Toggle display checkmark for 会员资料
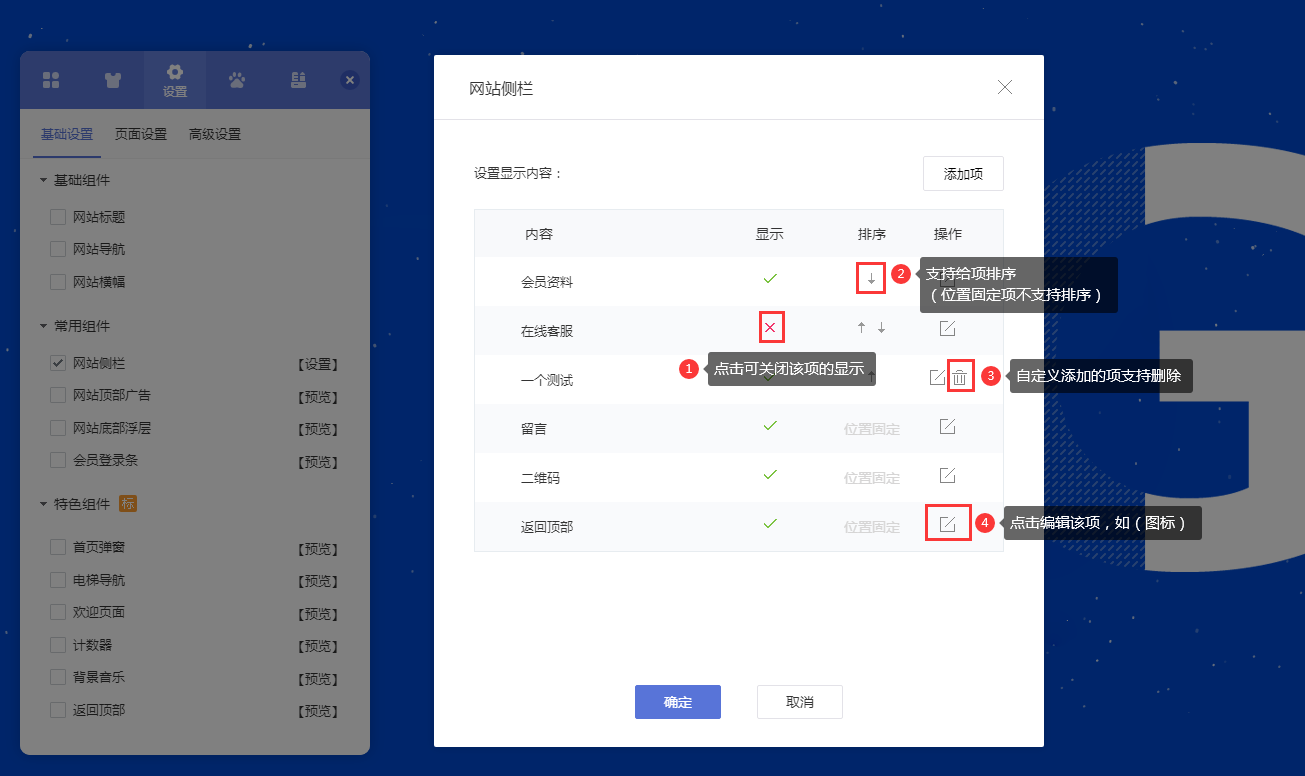1305x776 pixels. [770, 278]
